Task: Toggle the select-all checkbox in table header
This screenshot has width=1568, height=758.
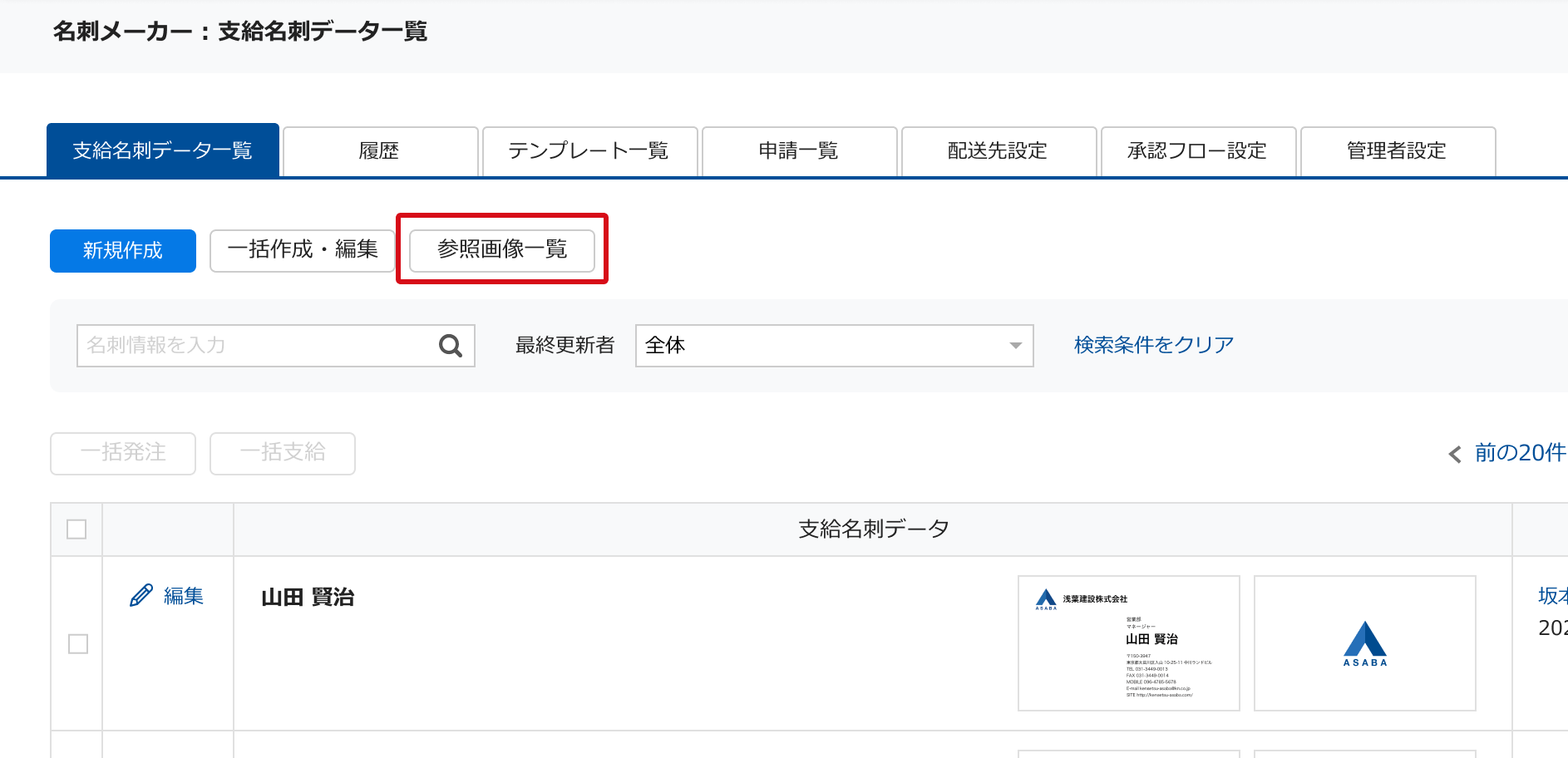Action: [76, 529]
